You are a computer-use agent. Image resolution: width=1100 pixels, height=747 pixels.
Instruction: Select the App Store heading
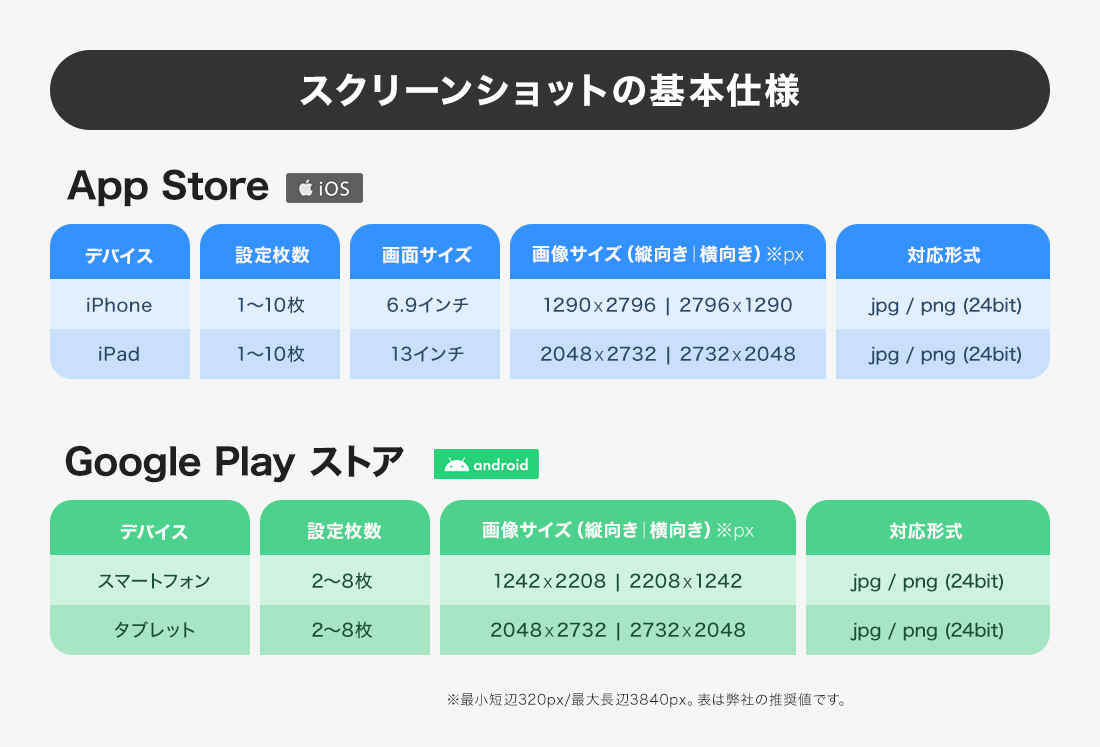click(x=168, y=187)
